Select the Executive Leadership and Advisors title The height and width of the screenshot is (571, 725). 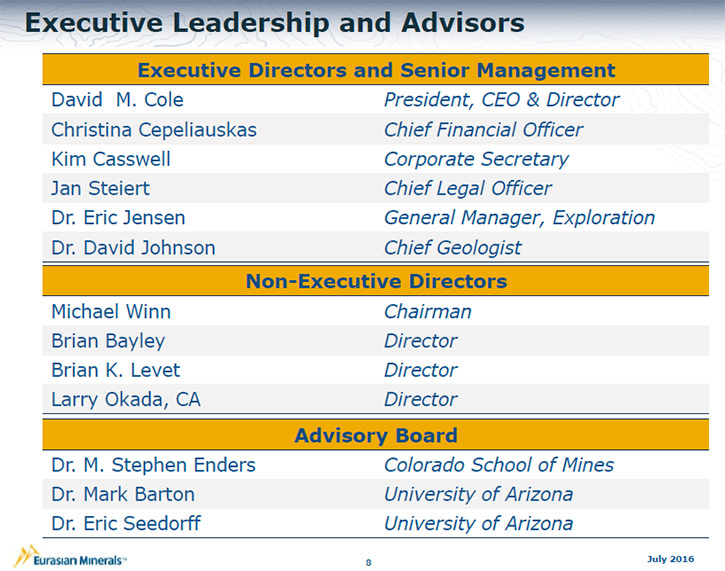[275, 23]
